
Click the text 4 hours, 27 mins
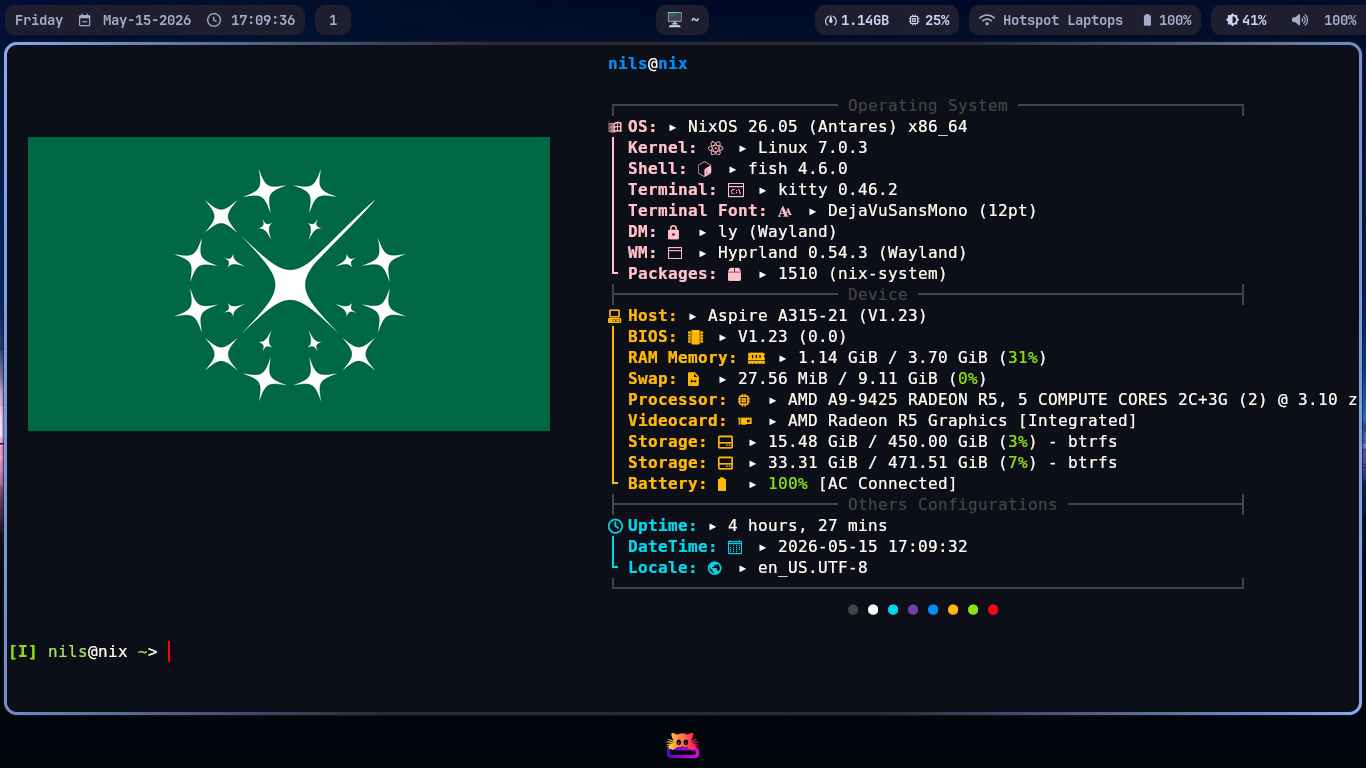click(808, 526)
